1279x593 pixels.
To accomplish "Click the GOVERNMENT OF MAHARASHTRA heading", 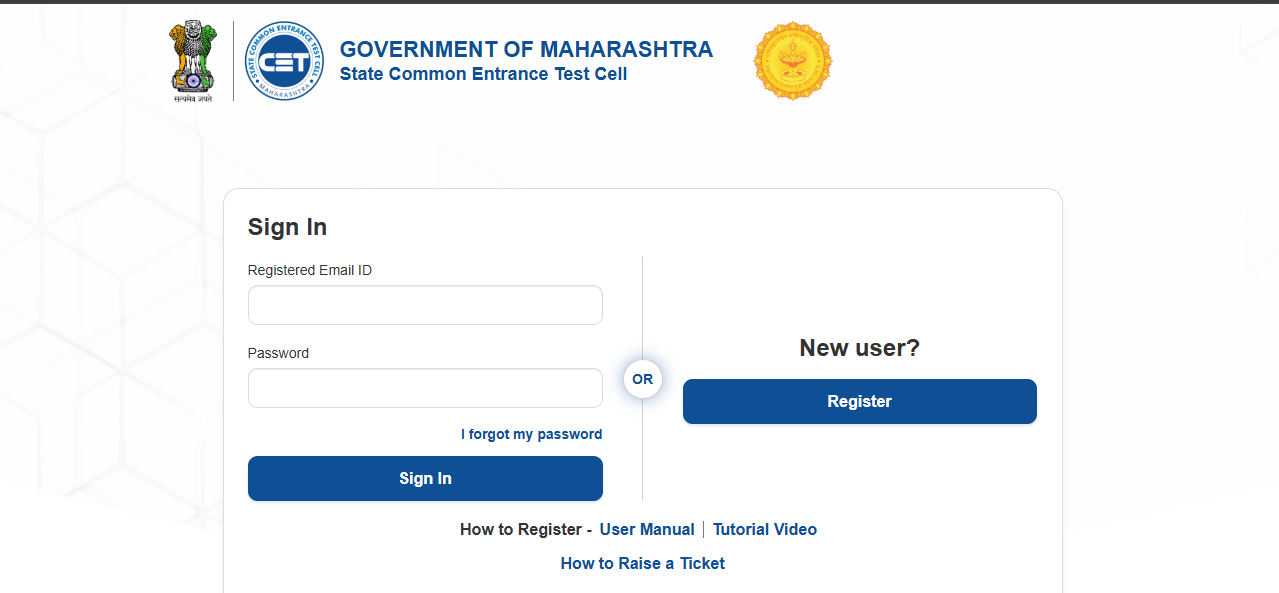I will point(526,48).
